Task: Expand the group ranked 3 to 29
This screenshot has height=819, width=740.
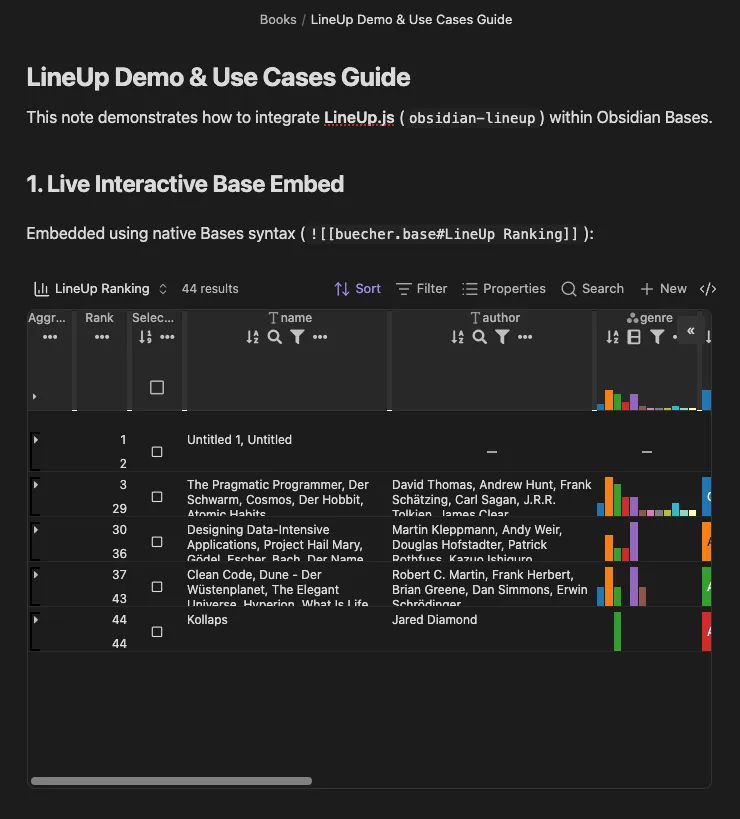Action: pyautogui.click(x=36, y=485)
